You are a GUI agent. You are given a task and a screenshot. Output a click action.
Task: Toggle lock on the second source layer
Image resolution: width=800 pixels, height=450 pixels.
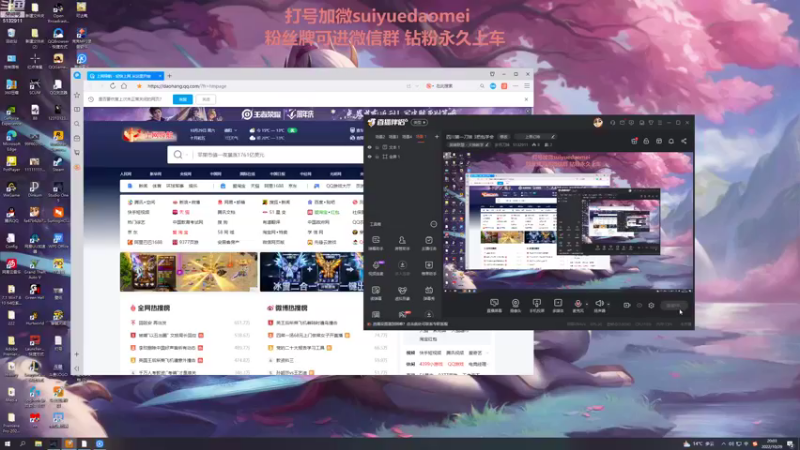(x=378, y=157)
